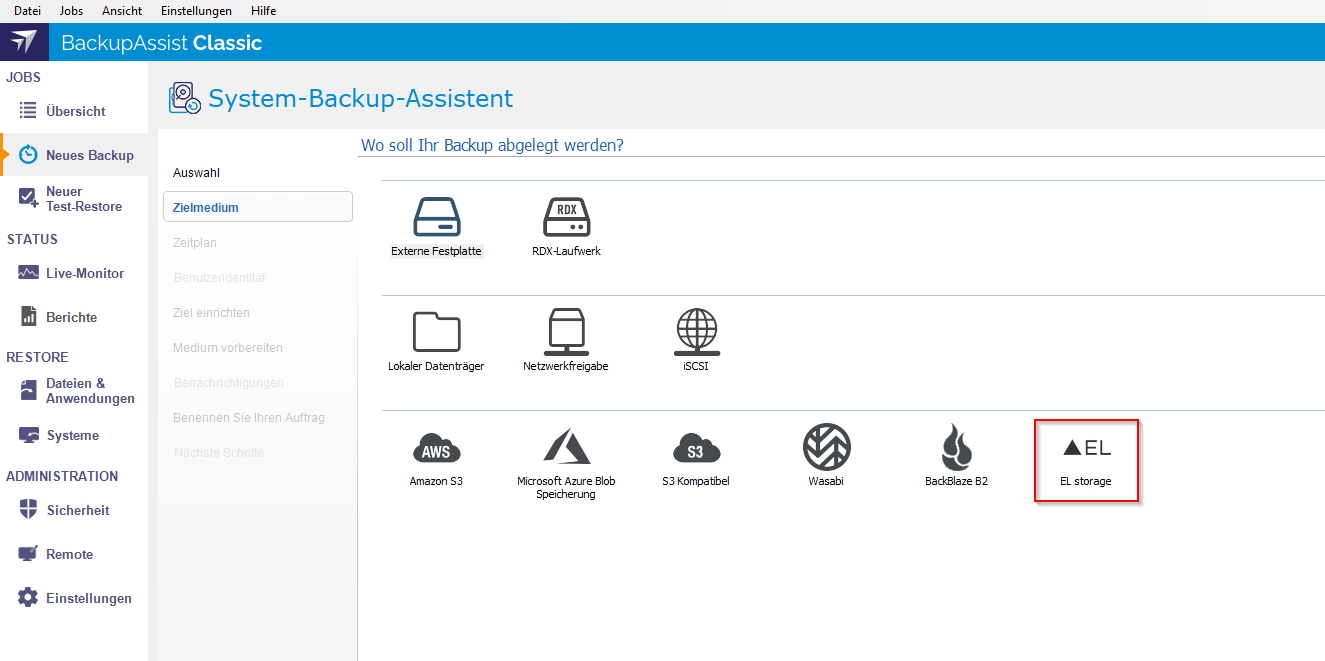Screen dimensions: 1325x661
Task: Go back to the Auswahl step
Action: (196, 173)
